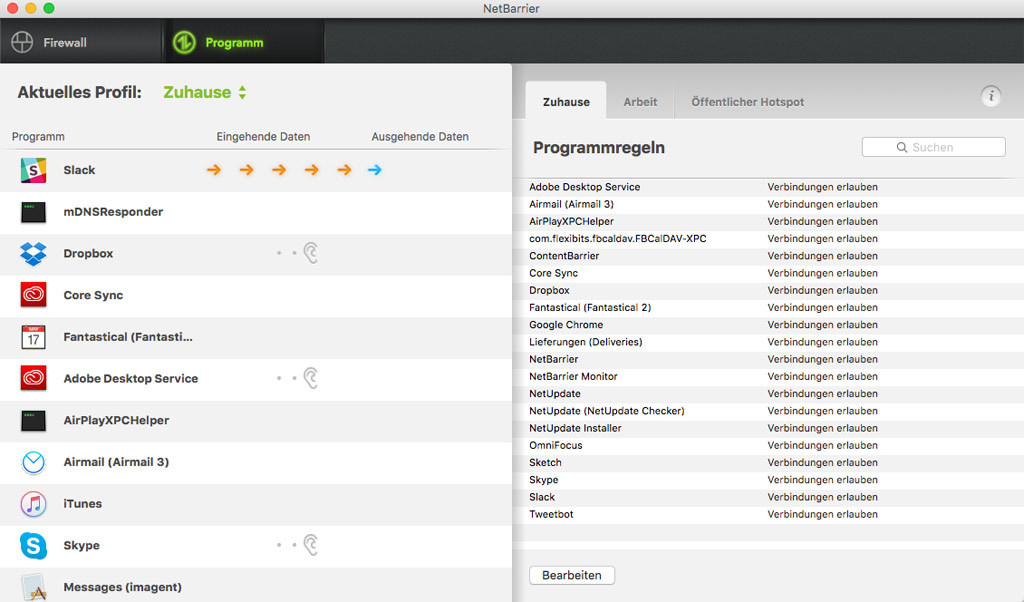Select Core Sync in Programmregeln list
1024x602 pixels.
(768, 273)
